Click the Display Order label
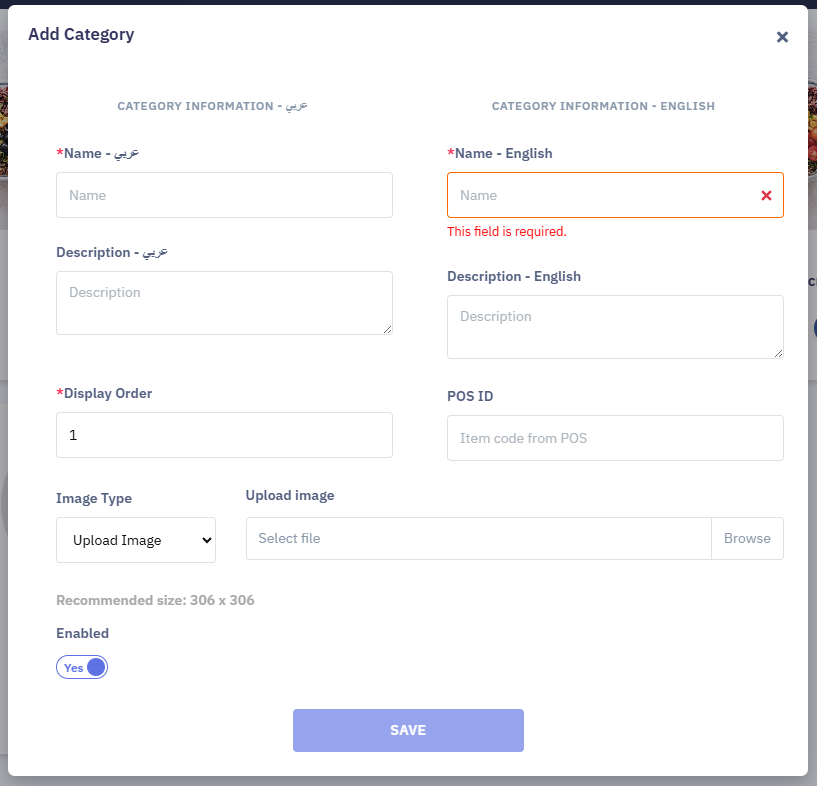Viewport: 817px width, 786px height. [x=104, y=393]
